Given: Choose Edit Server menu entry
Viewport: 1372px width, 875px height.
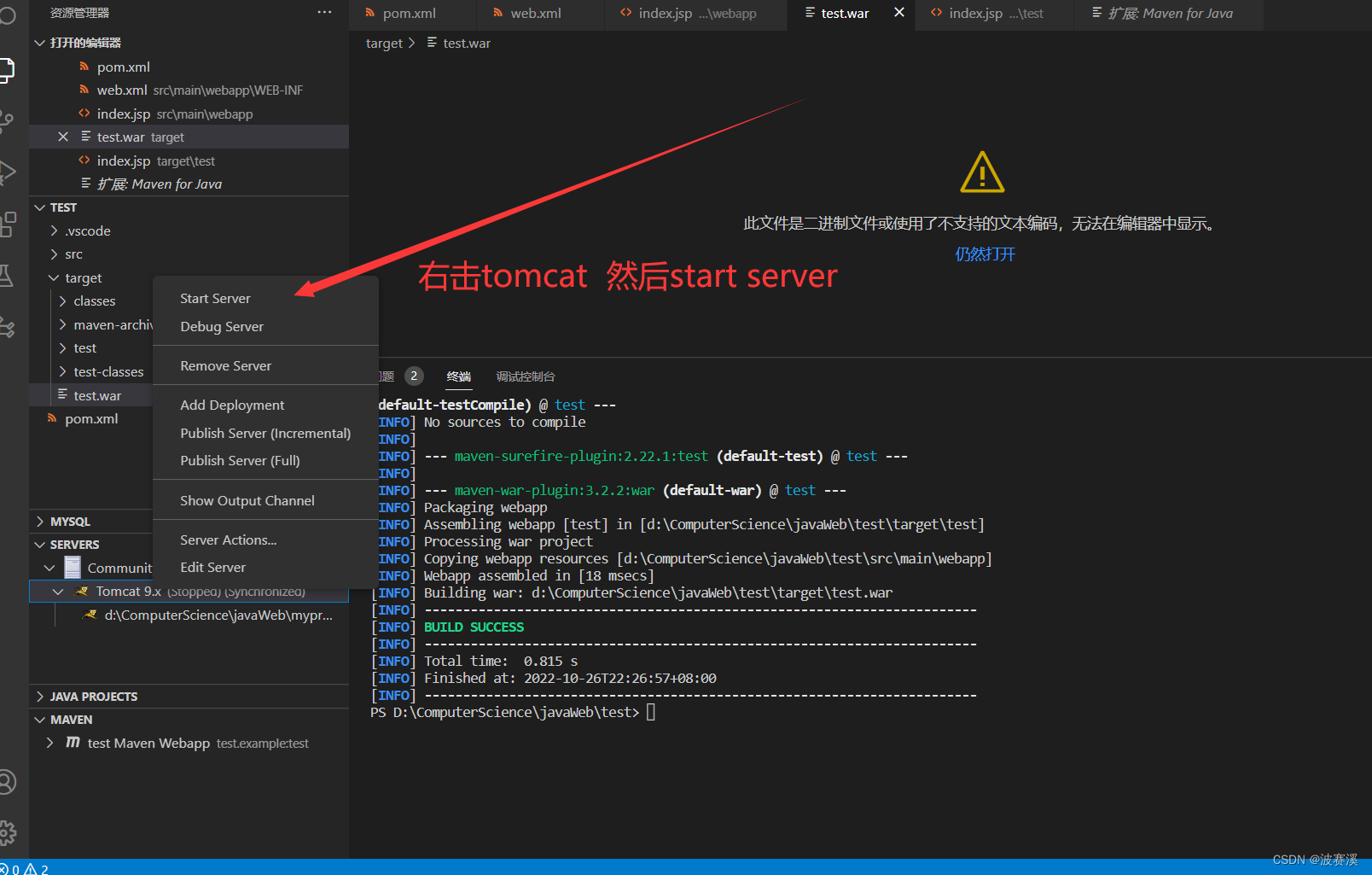Looking at the screenshot, I should (265, 568).
